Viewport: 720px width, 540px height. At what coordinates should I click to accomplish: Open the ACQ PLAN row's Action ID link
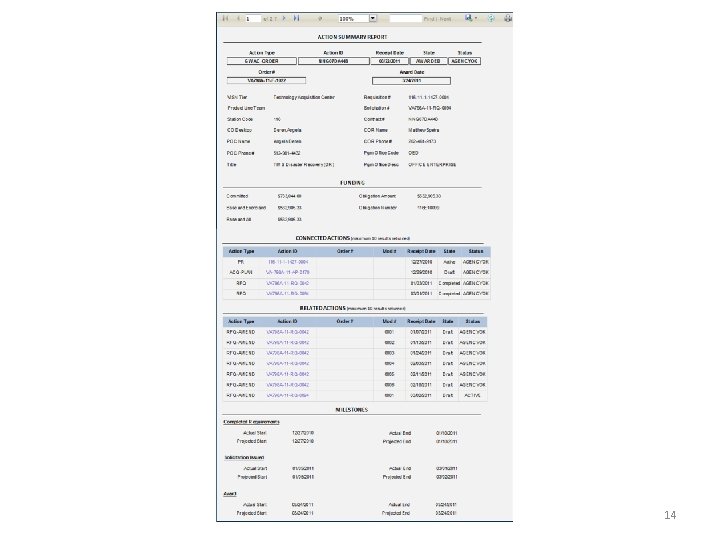[288, 272]
